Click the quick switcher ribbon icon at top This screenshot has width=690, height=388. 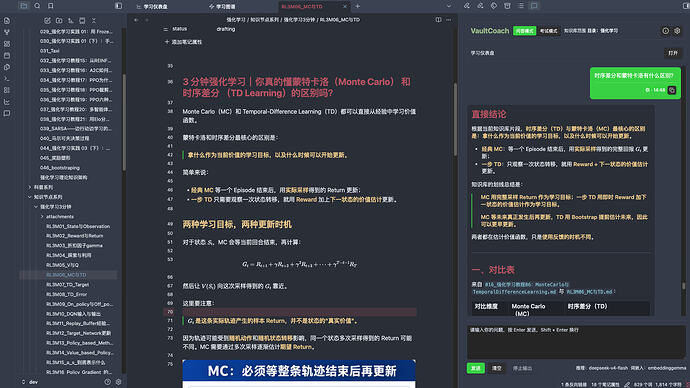click(7, 21)
